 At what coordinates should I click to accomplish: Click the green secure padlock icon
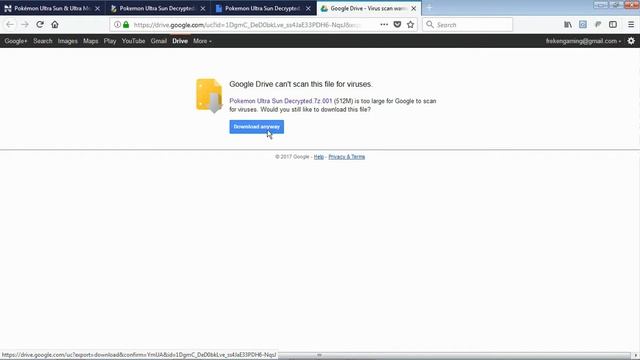coord(126,24)
